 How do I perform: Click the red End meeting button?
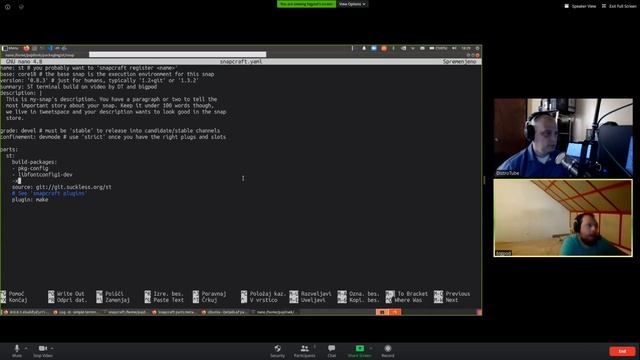point(622,351)
